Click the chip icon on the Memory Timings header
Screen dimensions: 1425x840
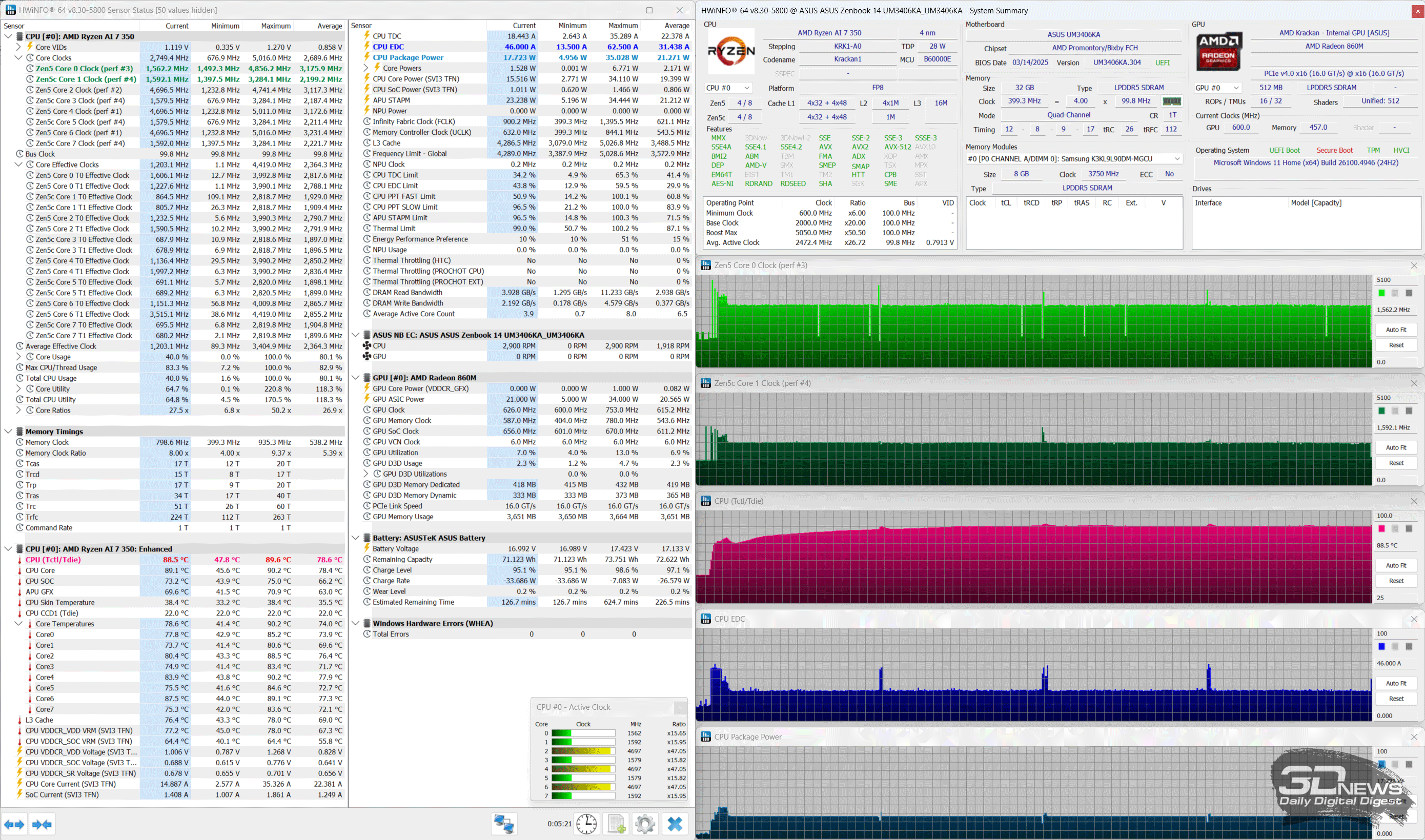click(19, 432)
